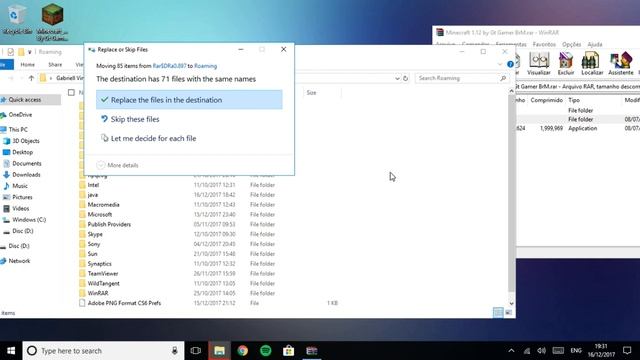Viewport: 640px width, 360px height.
Task: Open Explorer help icon
Action: coord(510,64)
